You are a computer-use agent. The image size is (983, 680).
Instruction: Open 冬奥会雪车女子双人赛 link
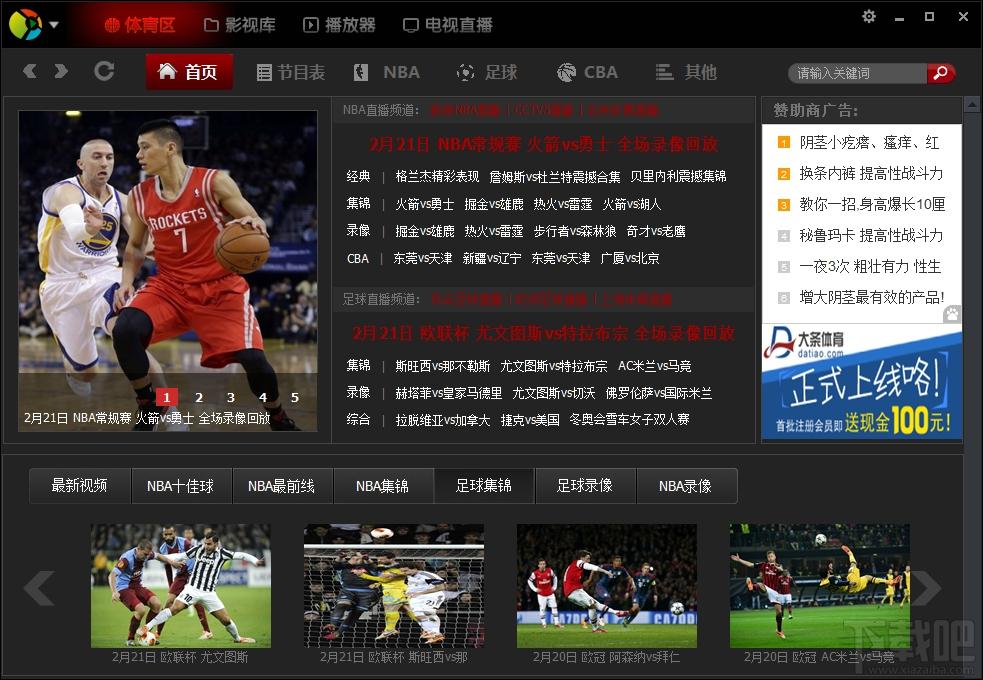pos(629,420)
